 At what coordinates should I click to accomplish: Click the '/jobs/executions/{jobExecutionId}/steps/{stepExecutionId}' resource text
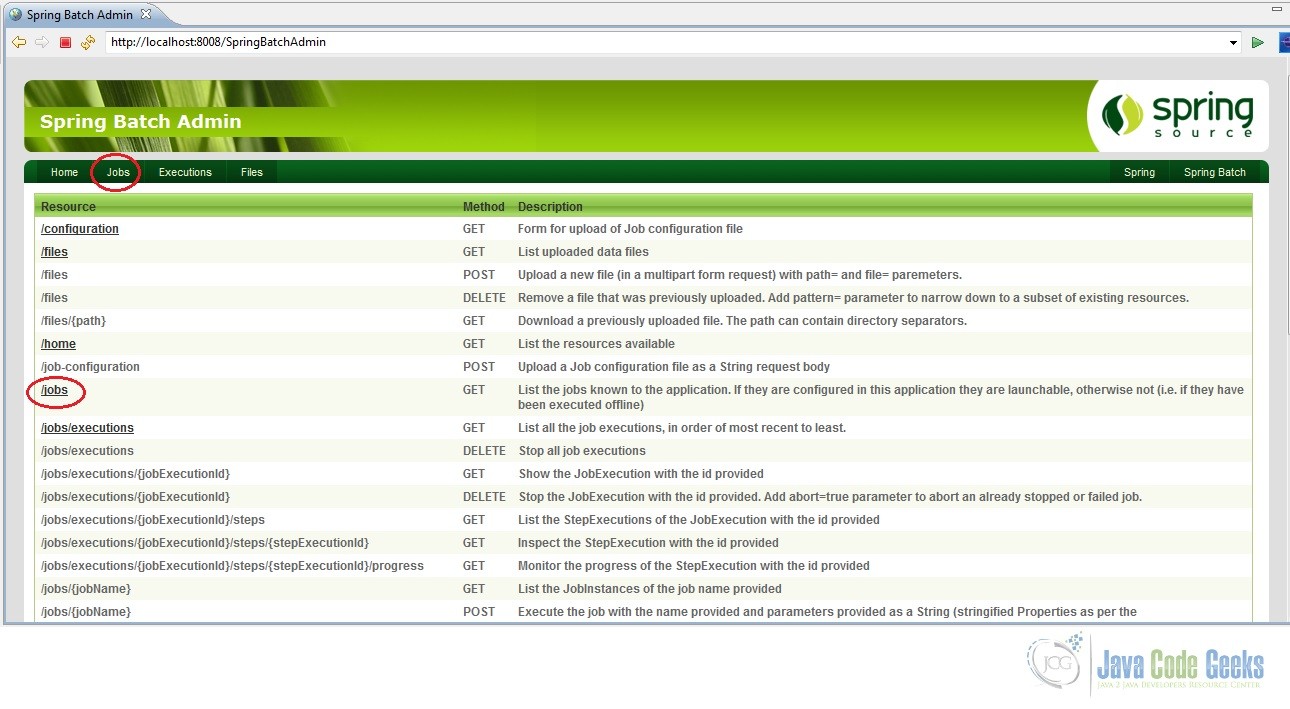pos(205,543)
